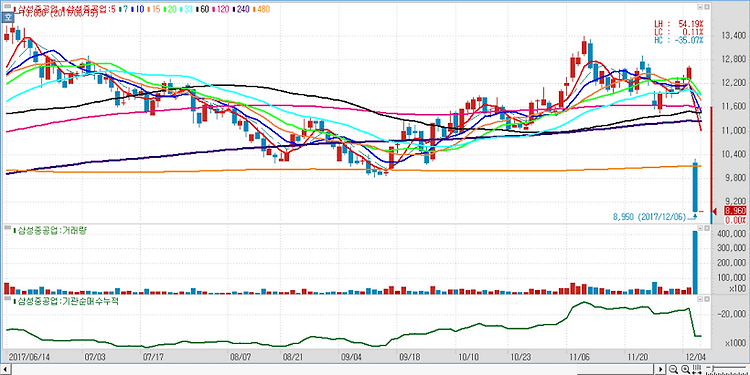Click the 07/17 date on time axis

tap(154, 357)
